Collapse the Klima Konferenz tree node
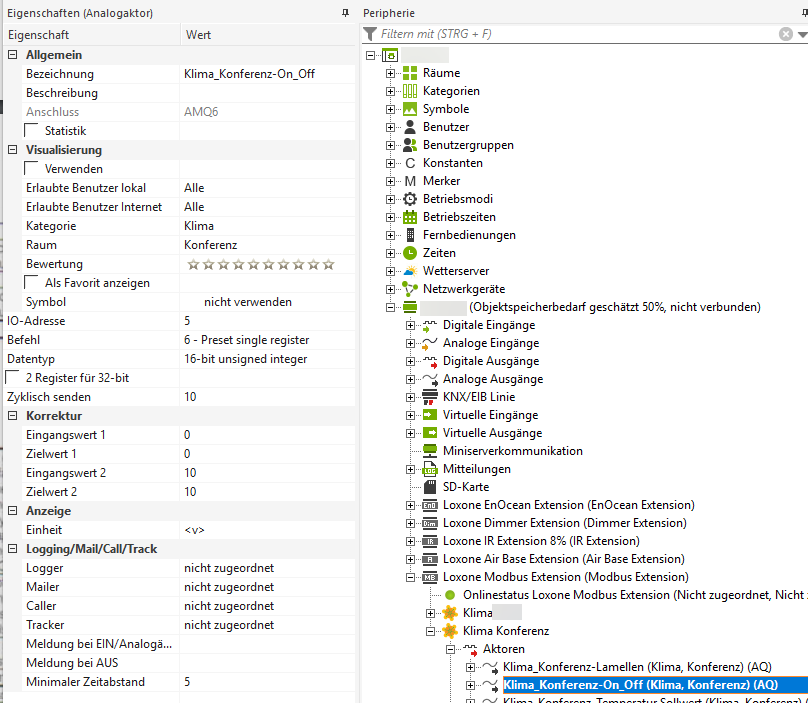 point(431,631)
